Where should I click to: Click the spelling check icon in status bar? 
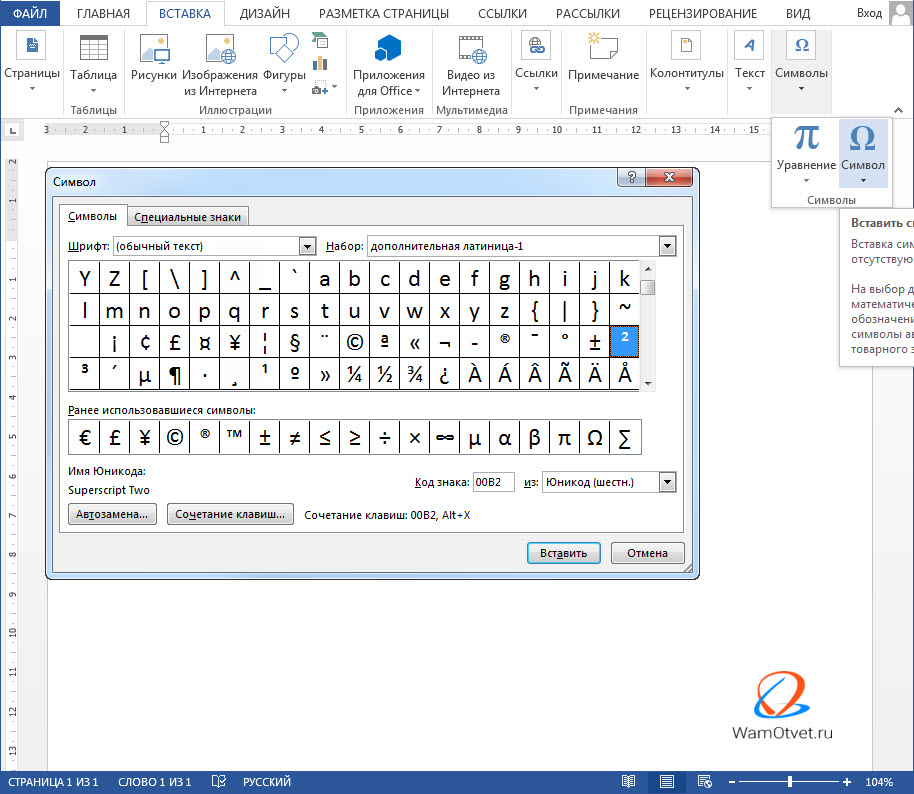[218, 781]
